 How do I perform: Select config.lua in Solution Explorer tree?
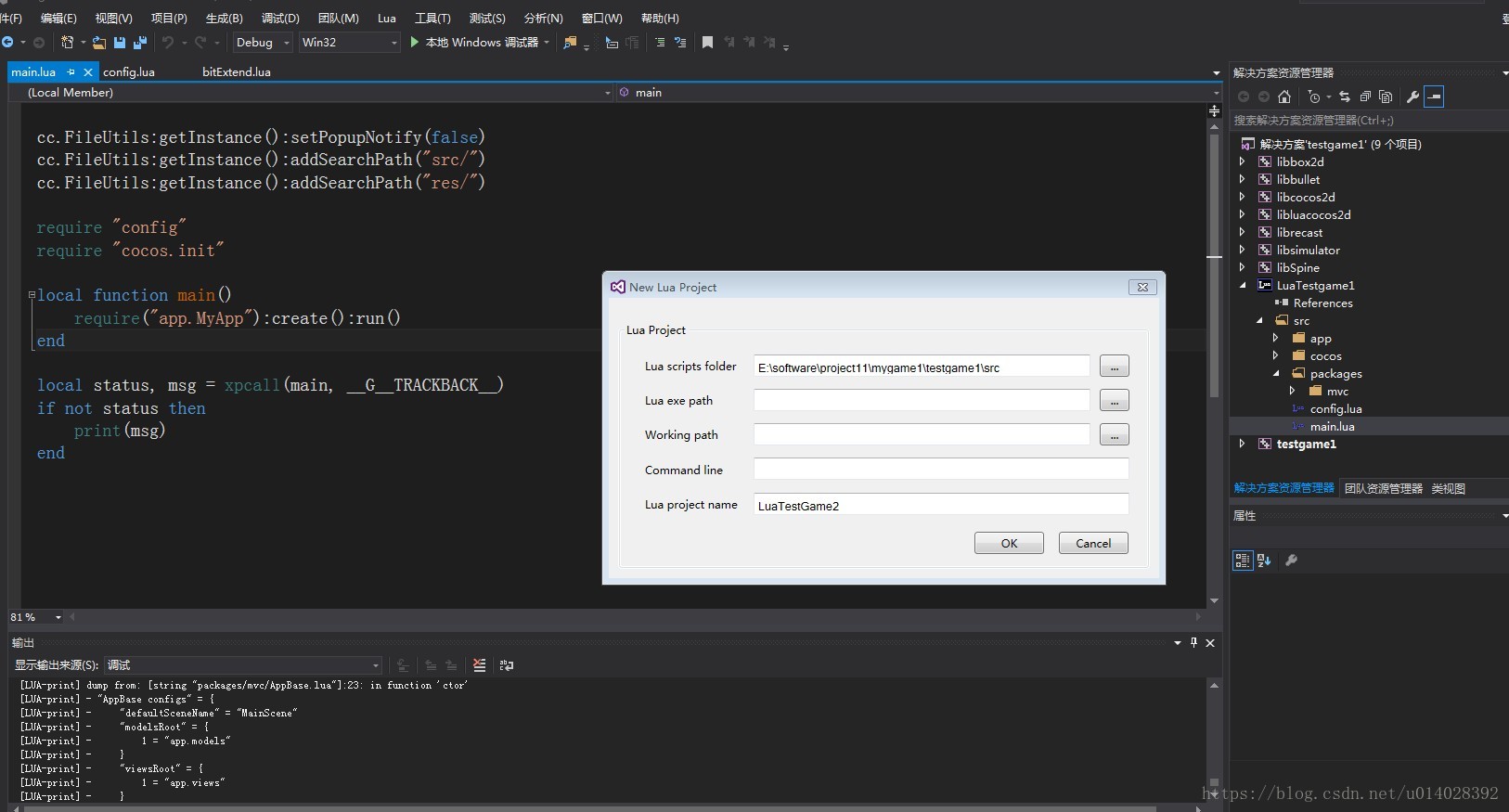1335,408
